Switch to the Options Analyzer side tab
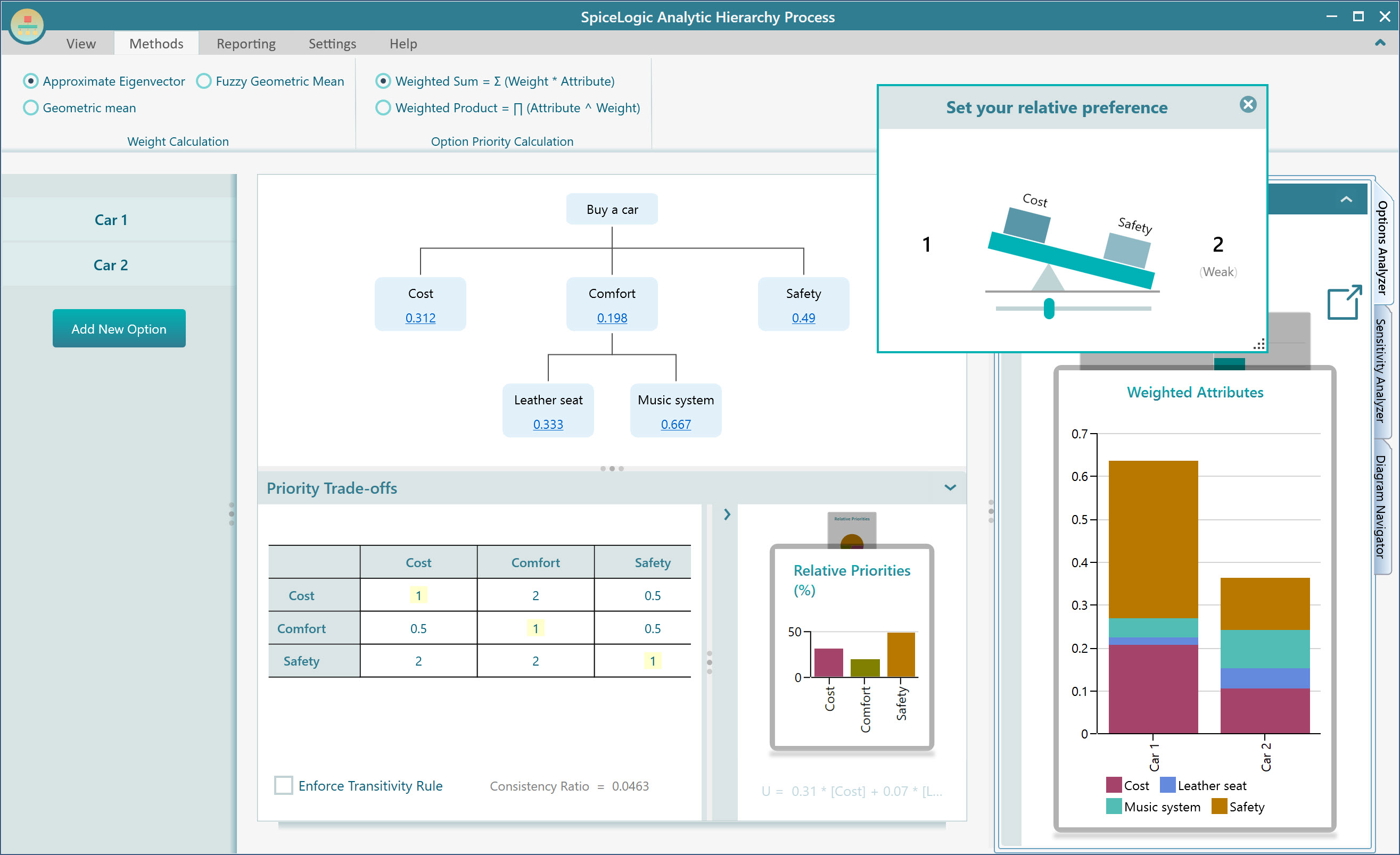This screenshot has width=1400, height=855. (1382, 247)
